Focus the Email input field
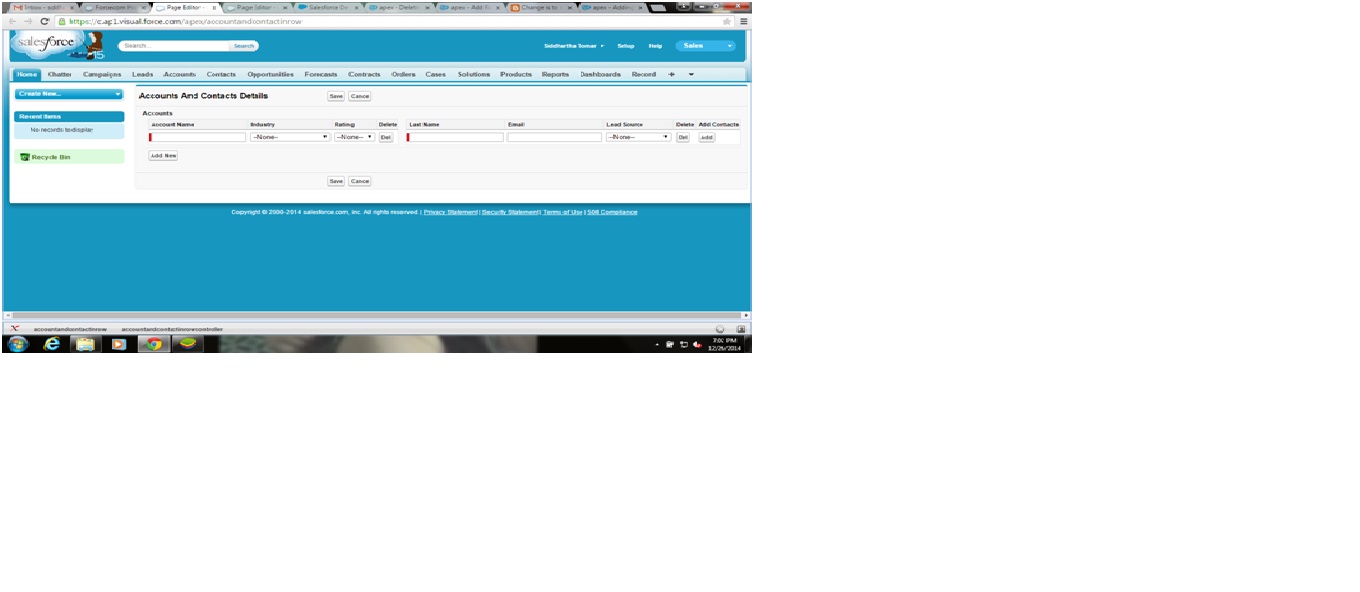The height and width of the screenshot is (592, 1360). coord(554,137)
